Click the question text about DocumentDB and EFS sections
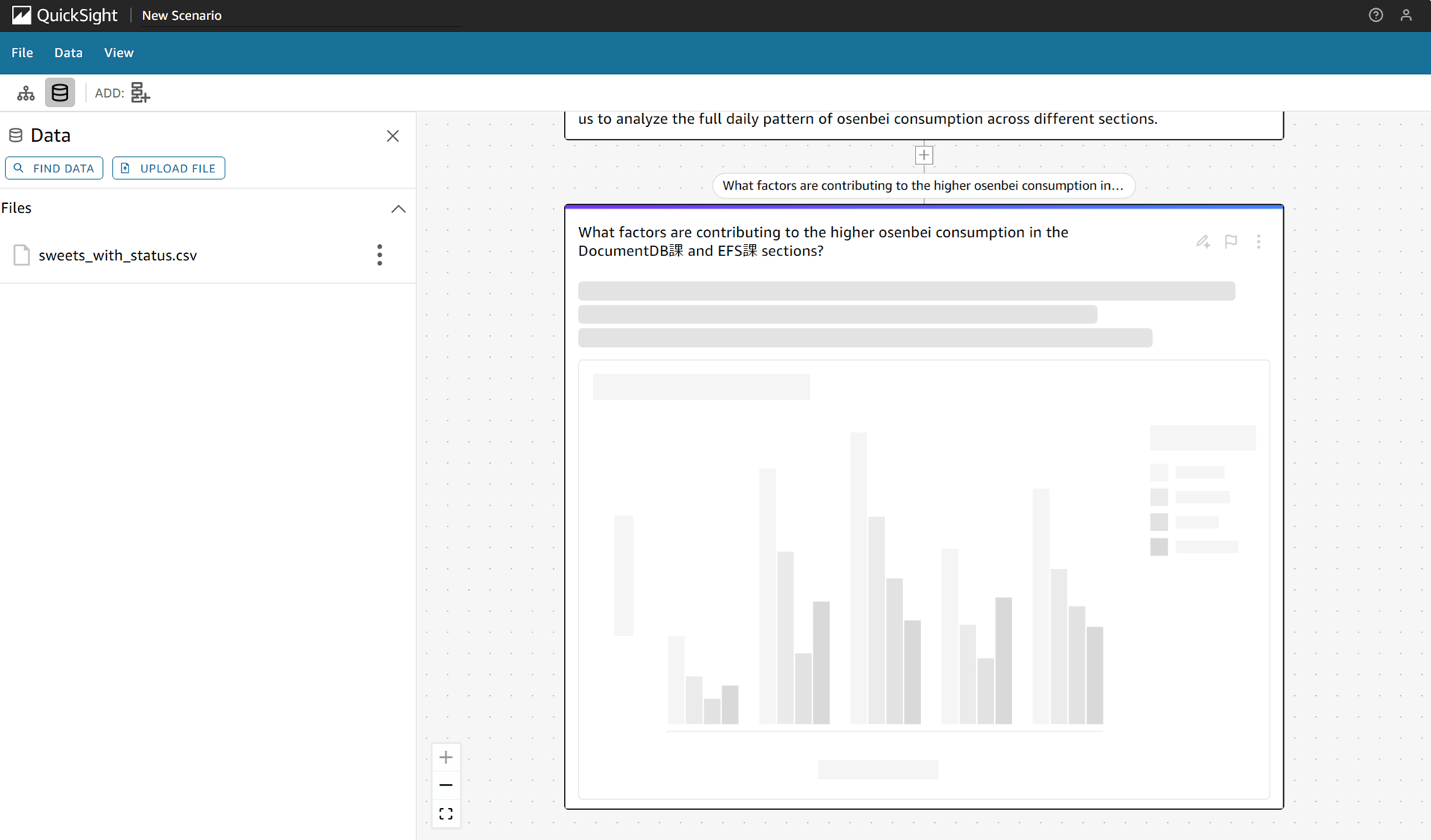1431x840 pixels. [823, 241]
